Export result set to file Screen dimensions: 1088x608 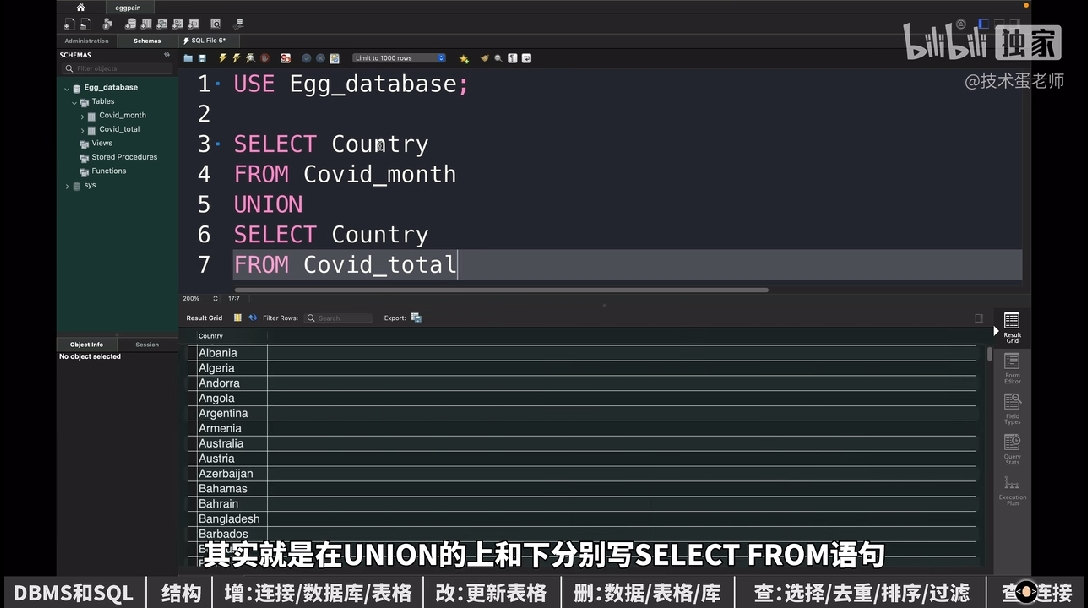click(416, 318)
